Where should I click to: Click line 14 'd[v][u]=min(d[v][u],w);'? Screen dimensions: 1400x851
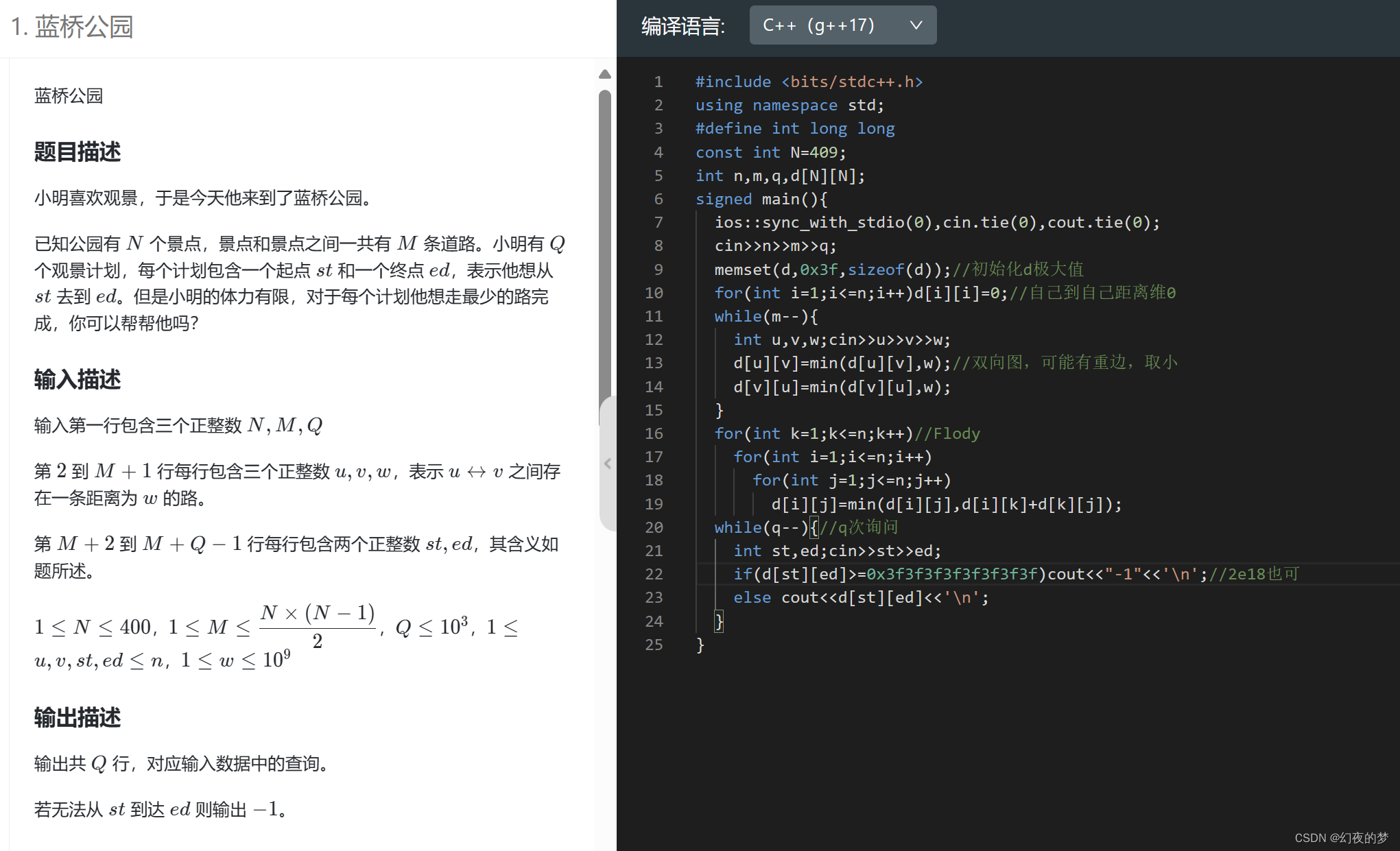(842, 387)
